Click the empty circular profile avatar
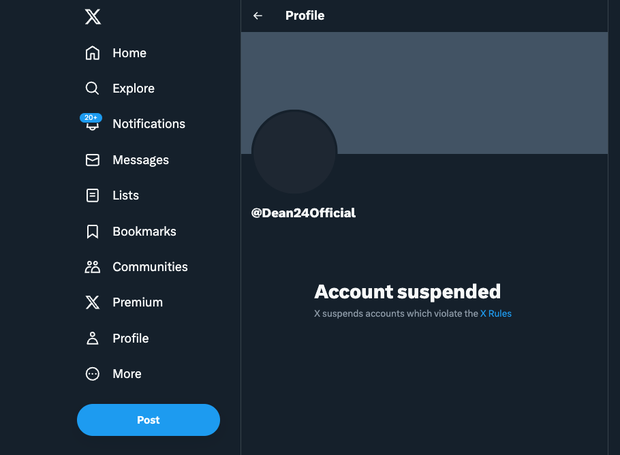This screenshot has width=620, height=455. (x=294, y=153)
